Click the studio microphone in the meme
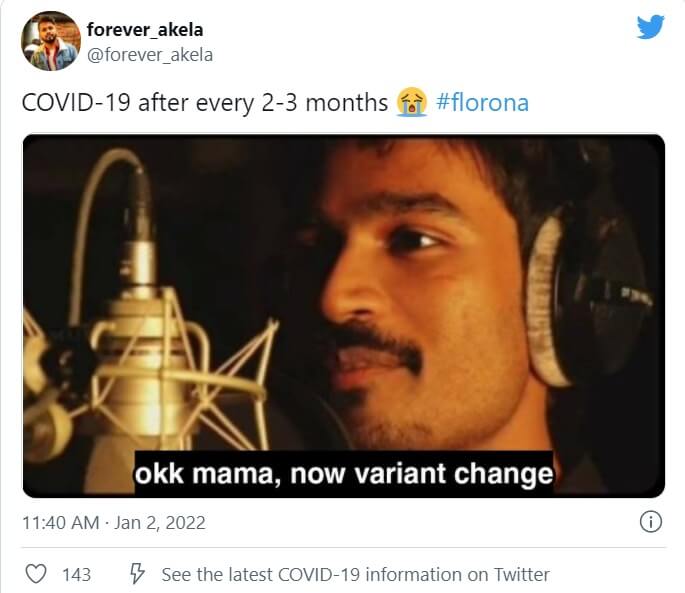This screenshot has width=685, height=593. coord(144,345)
